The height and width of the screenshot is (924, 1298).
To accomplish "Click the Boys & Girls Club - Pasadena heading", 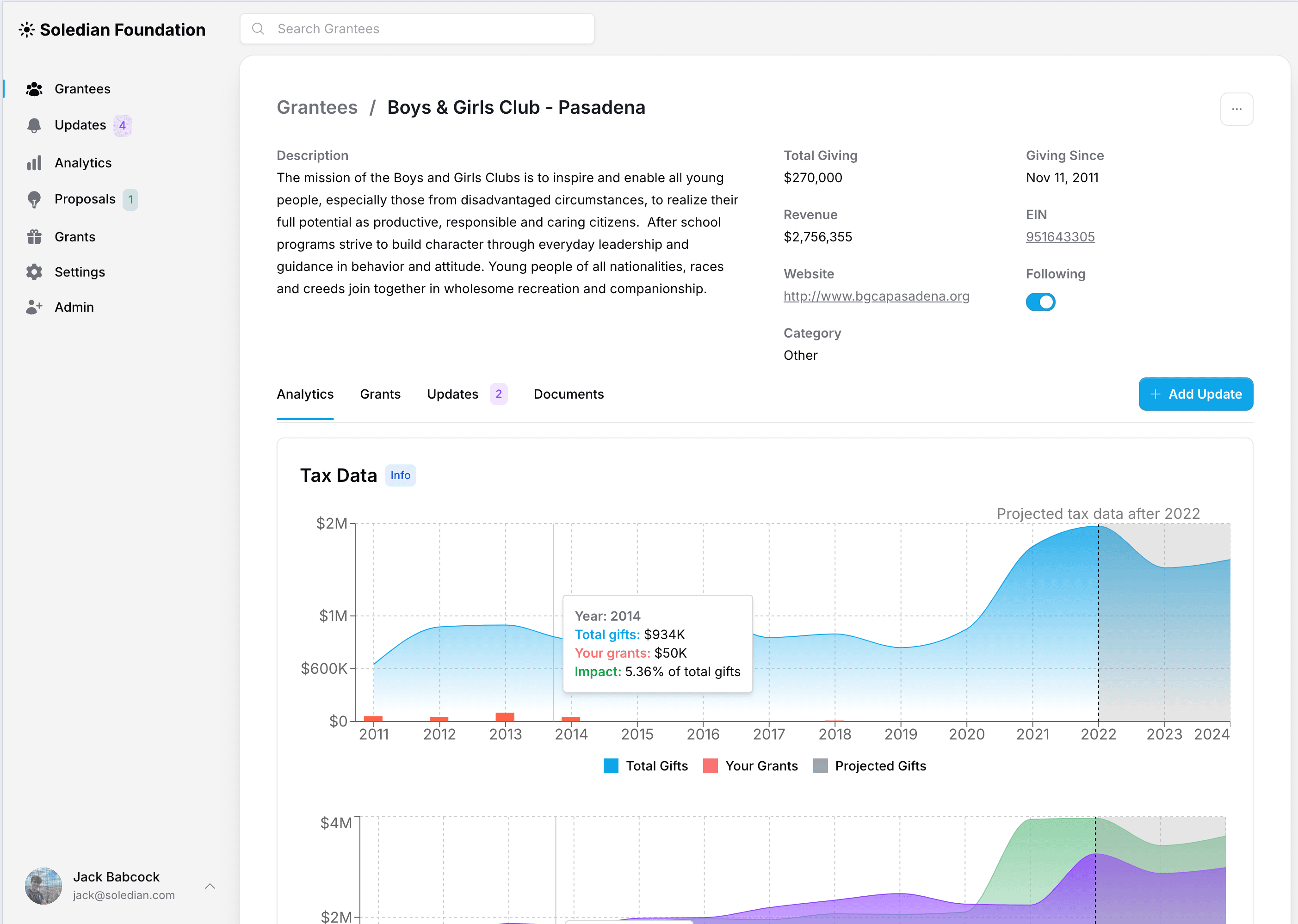I will click(x=516, y=108).
